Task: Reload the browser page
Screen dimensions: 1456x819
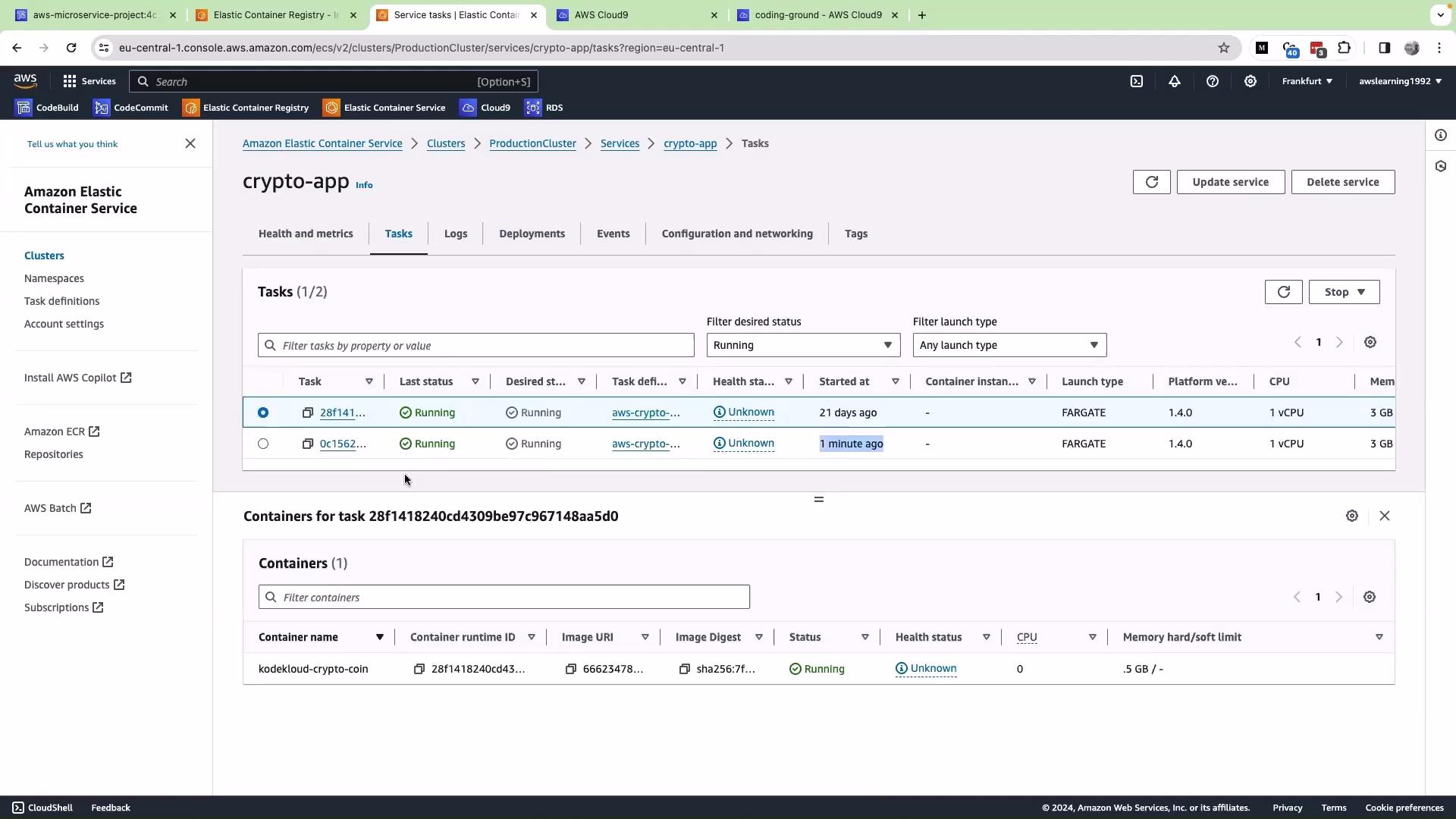Action: coord(71,48)
